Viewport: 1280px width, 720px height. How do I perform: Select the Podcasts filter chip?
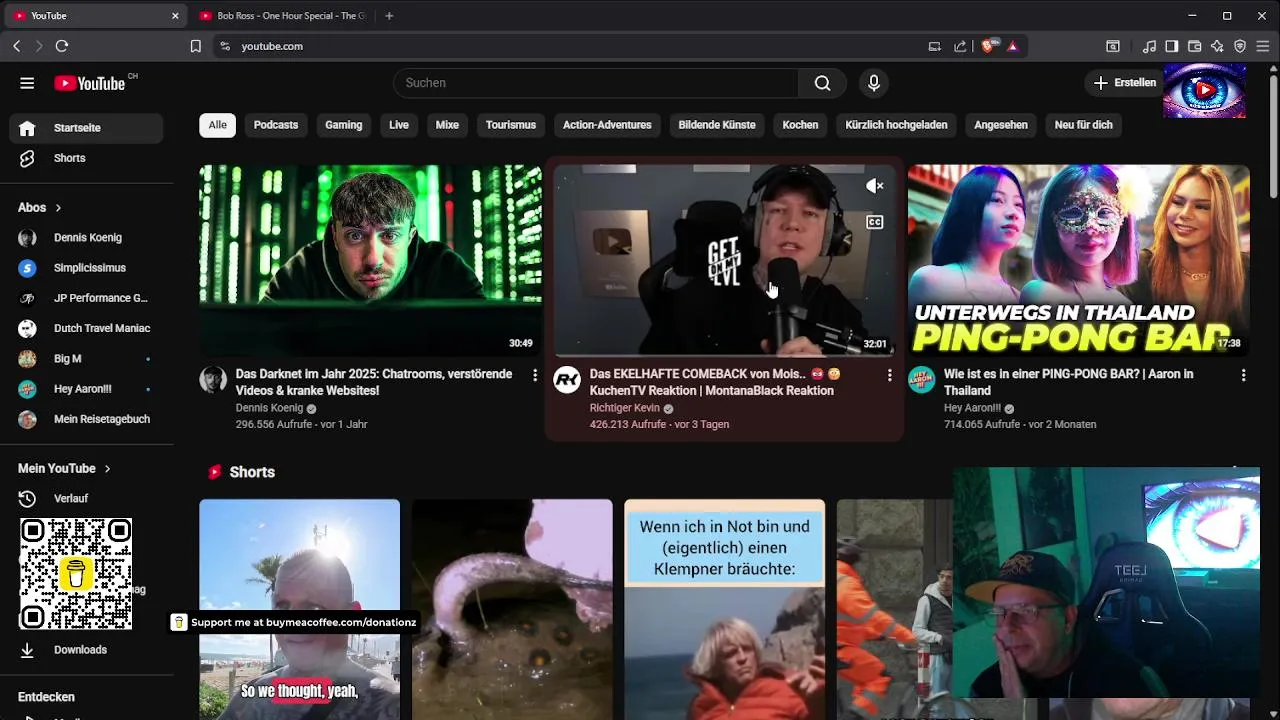pos(276,125)
